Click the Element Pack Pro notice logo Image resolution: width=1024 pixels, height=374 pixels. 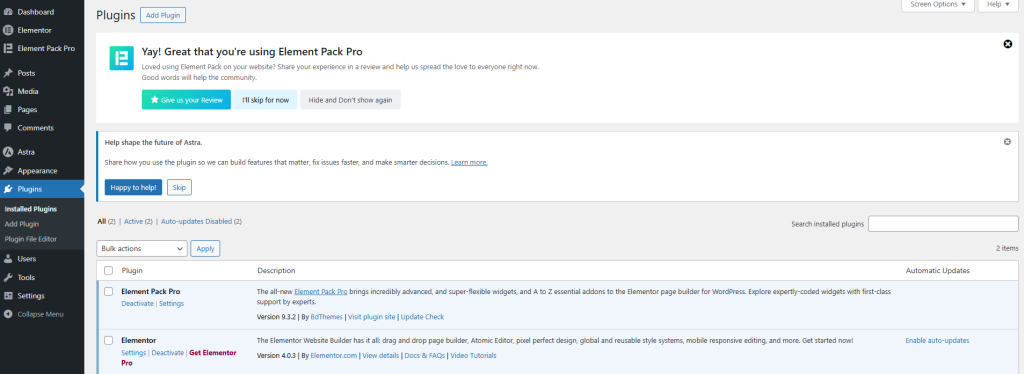[121, 58]
